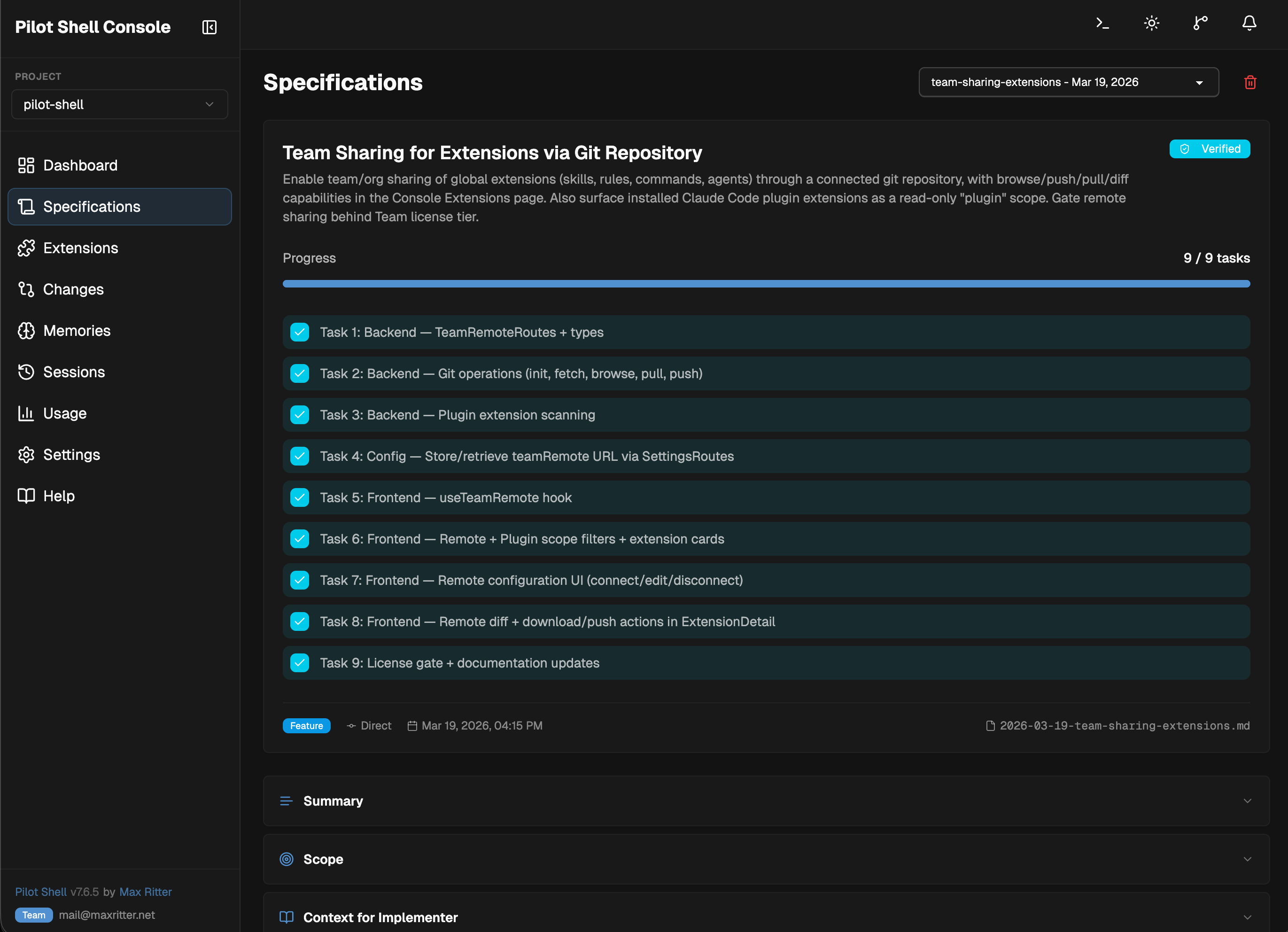Click the Memories brain icon
Viewport: 1288px width, 932px height.
click(x=26, y=331)
